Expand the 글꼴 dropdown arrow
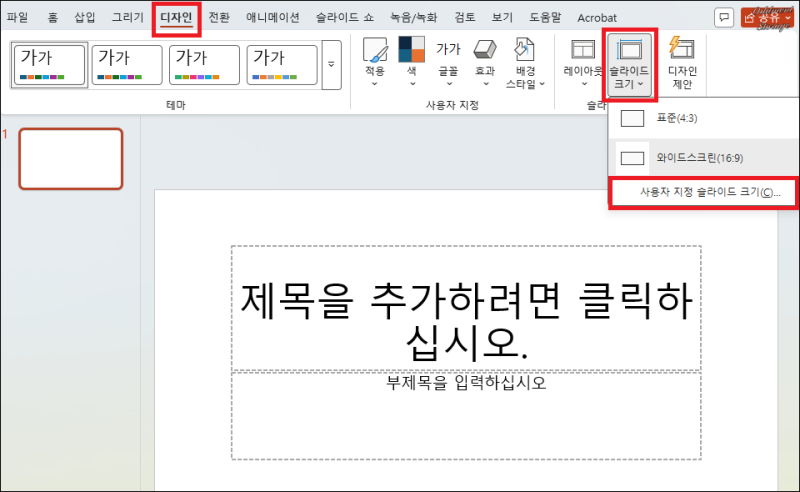Screen dimensions: 800x492 click(449, 84)
